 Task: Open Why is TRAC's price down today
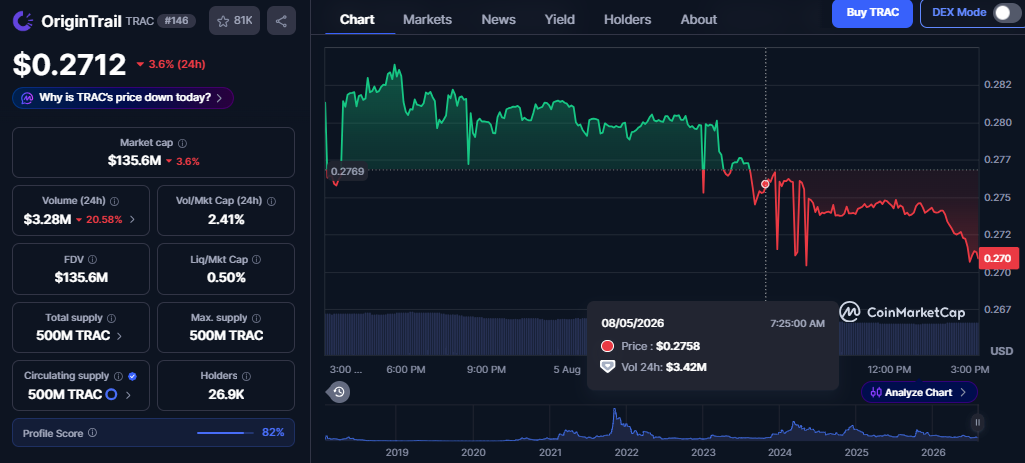pos(123,98)
